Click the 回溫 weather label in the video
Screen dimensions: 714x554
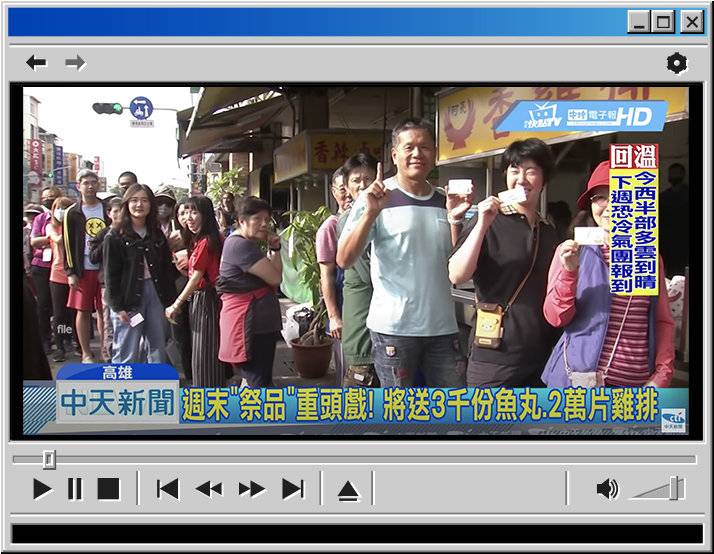tap(634, 157)
